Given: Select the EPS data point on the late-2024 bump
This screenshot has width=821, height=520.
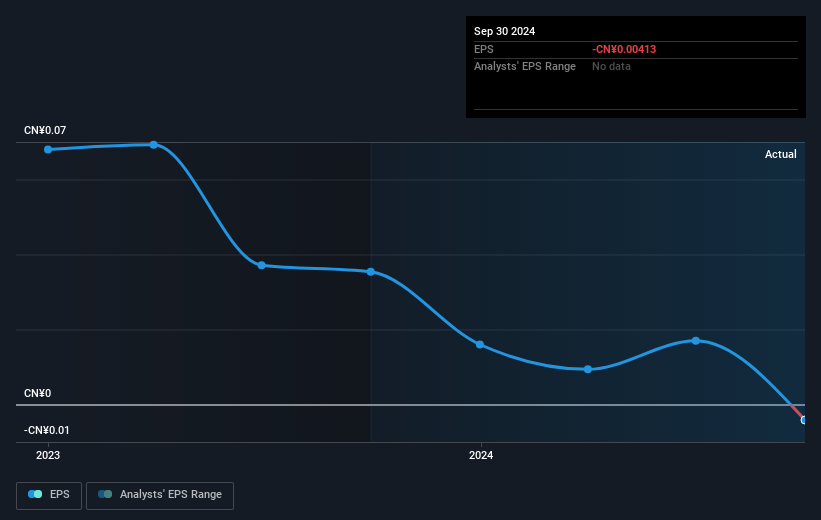Looking at the screenshot, I should pos(696,341).
